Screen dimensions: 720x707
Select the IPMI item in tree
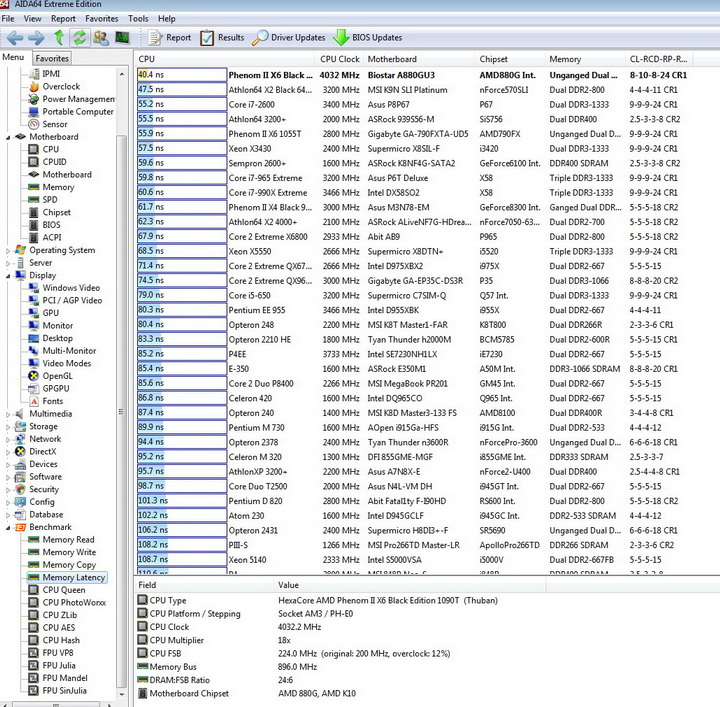[51, 73]
